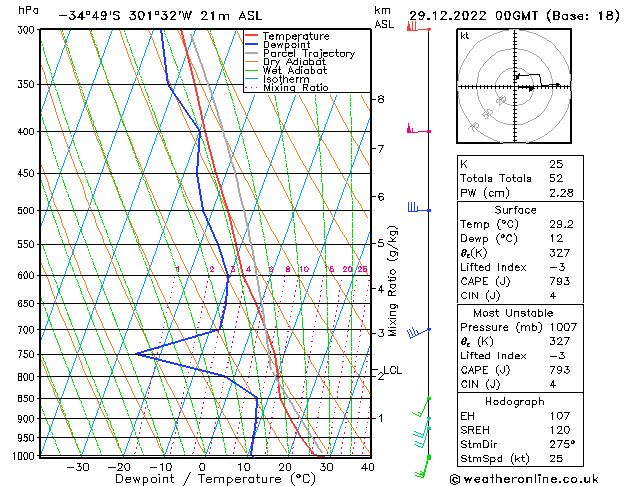Click the 'kt' unit label in hodograph
Viewport: 629px width, 486px height.
(x=465, y=36)
